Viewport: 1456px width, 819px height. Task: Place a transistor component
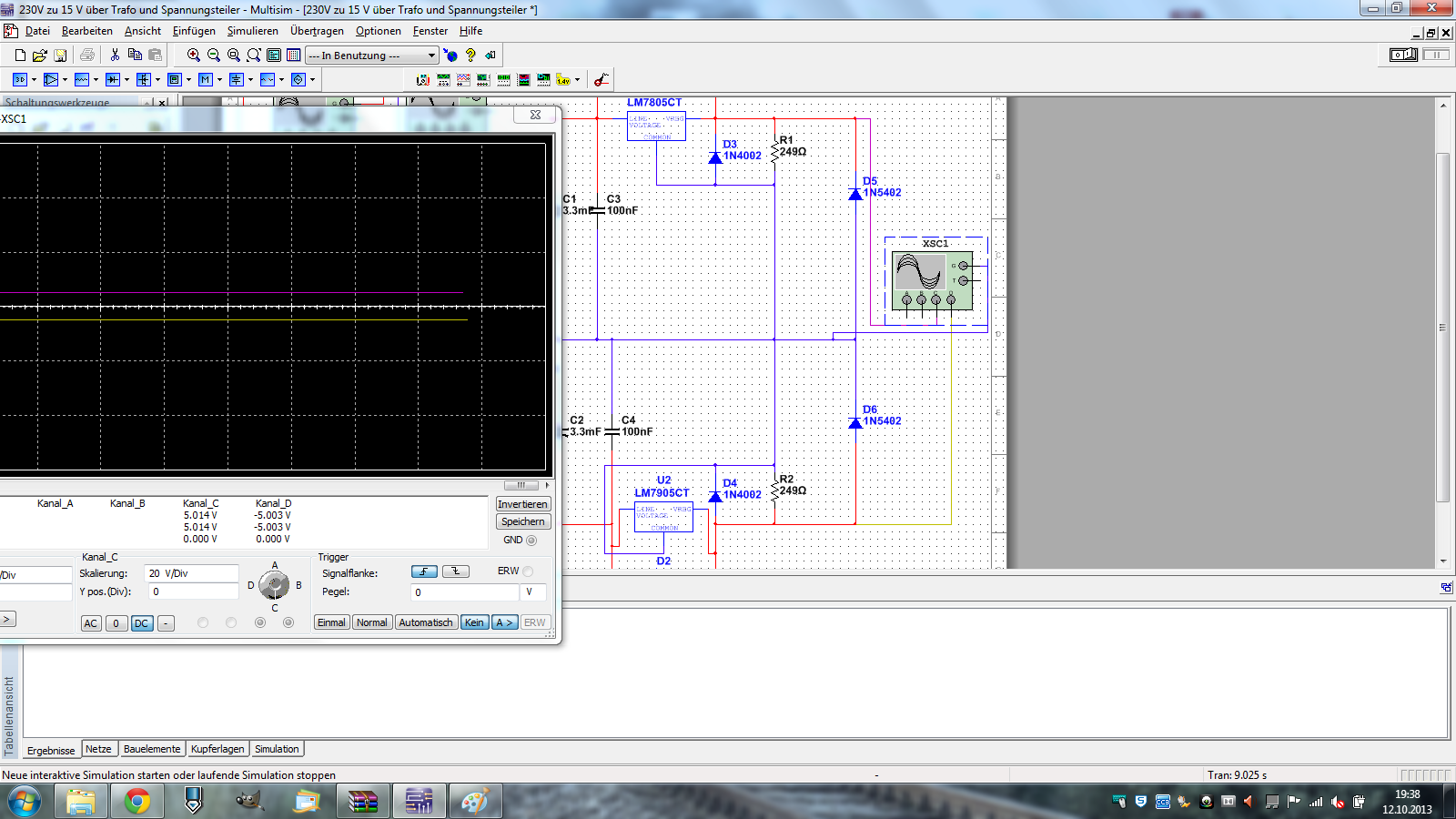pos(144,80)
